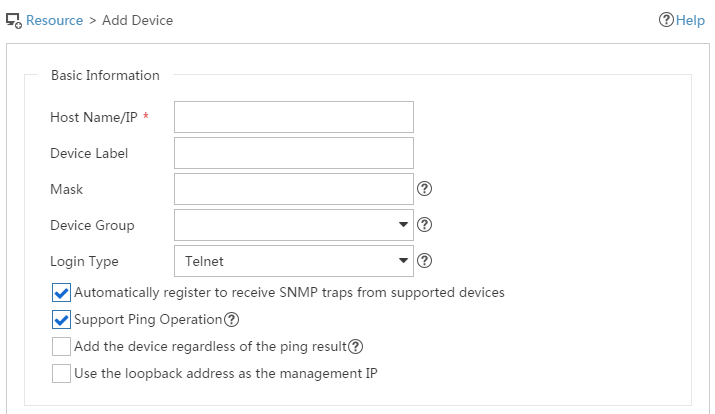Open the Help link
This screenshot has width=715, height=414.
[690, 21]
